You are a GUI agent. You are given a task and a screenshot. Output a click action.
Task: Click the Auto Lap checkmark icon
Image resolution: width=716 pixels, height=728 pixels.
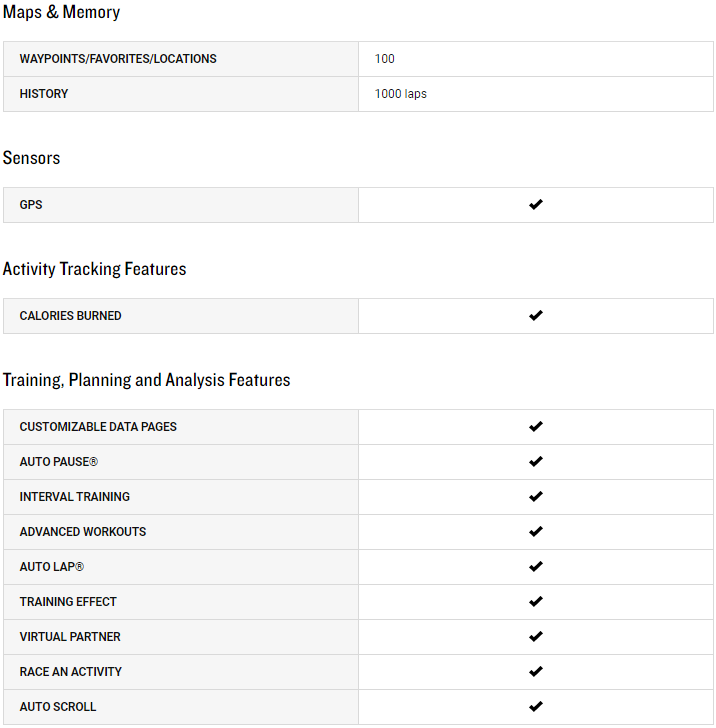click(x=536, y=567)
